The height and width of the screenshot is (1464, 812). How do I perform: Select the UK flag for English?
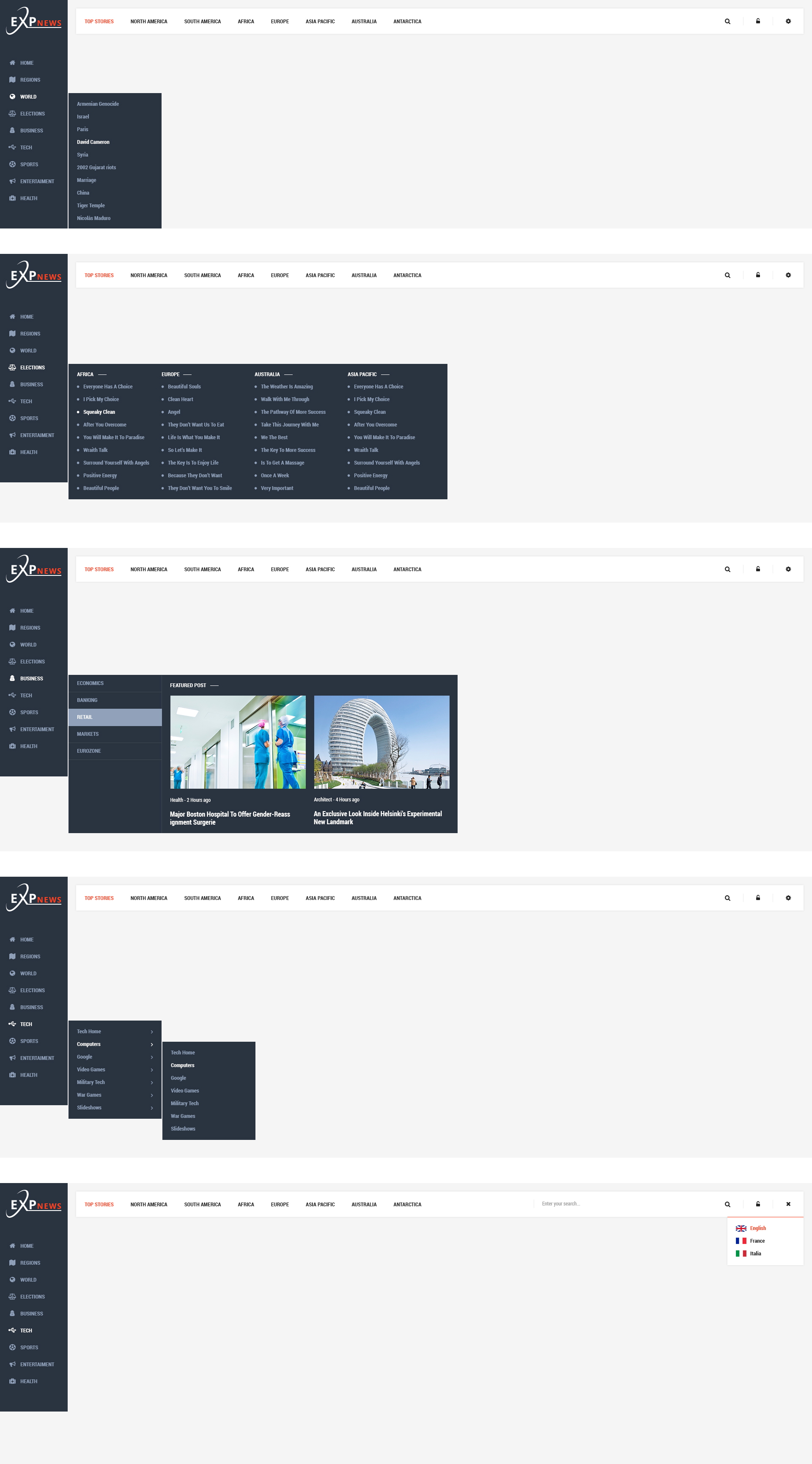coord(741,1228)
